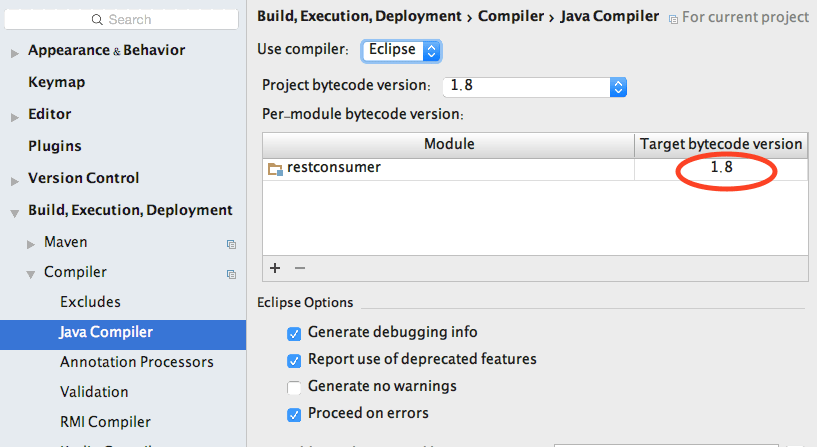Click the For current project icon
The height and width of the screenshot is (447, 817).
673,19
